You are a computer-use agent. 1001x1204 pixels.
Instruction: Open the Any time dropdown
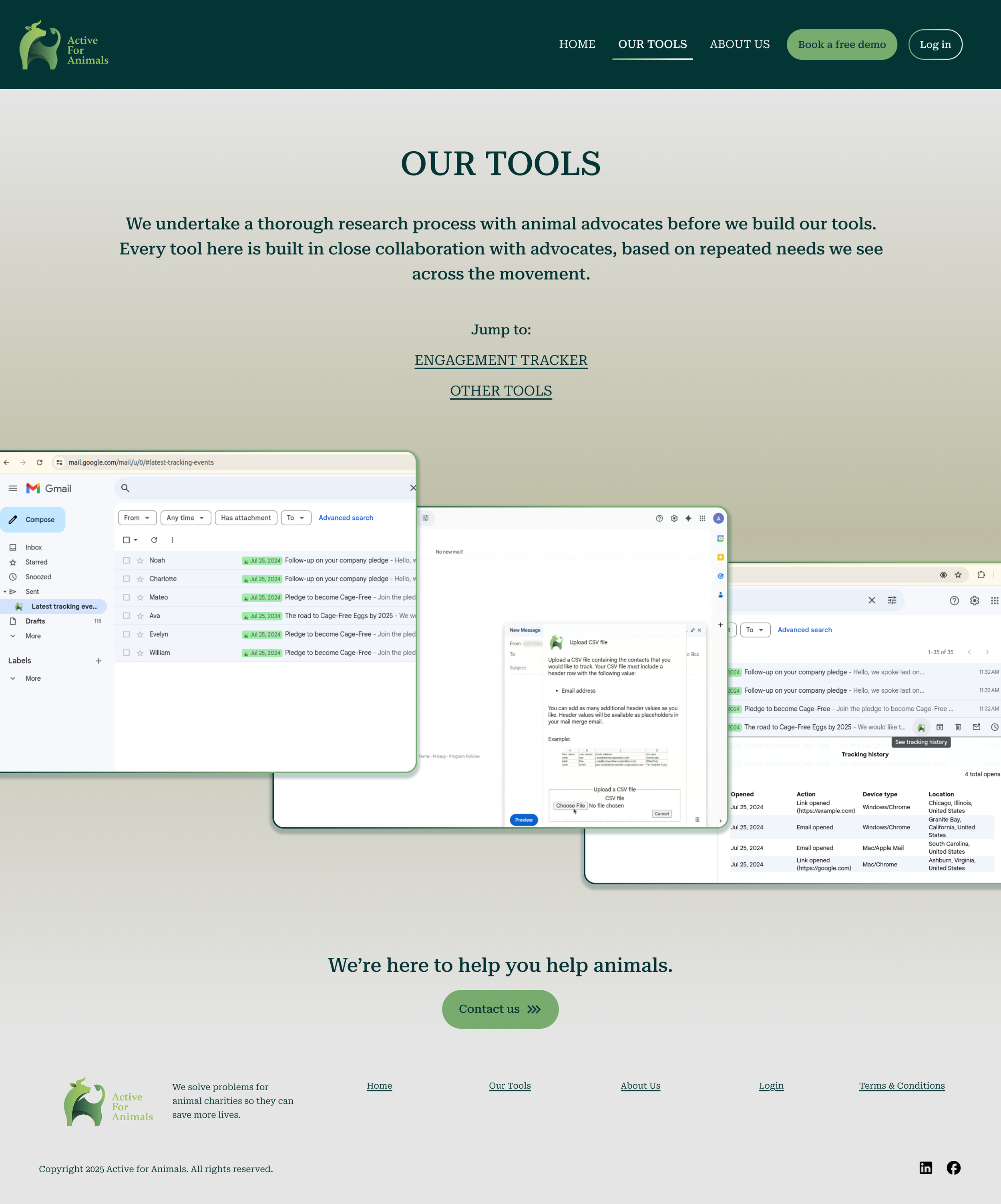(x=185, y=518)
